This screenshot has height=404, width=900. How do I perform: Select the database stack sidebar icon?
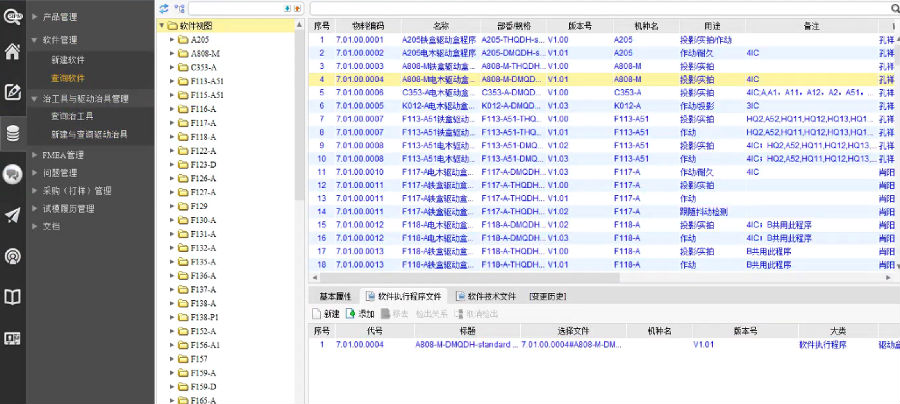[x=12, y=133]
